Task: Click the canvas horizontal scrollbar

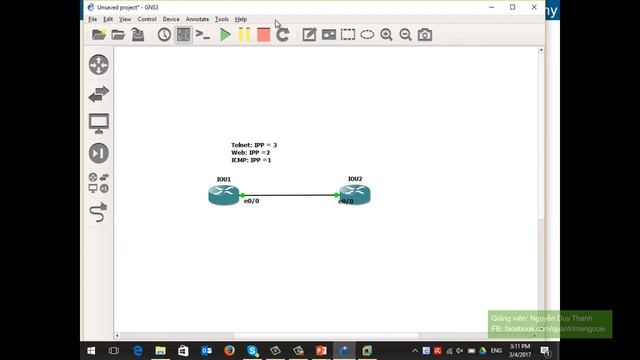Action: click(327, 336)
